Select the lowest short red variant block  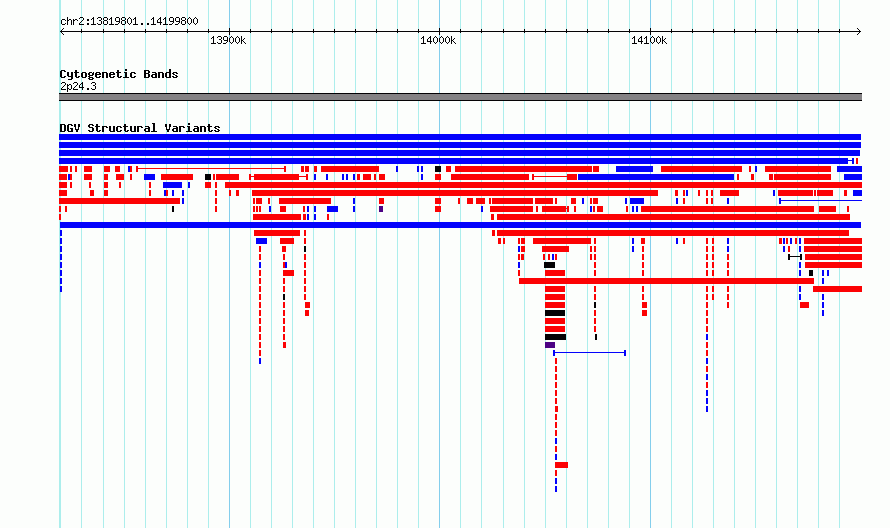561,465
